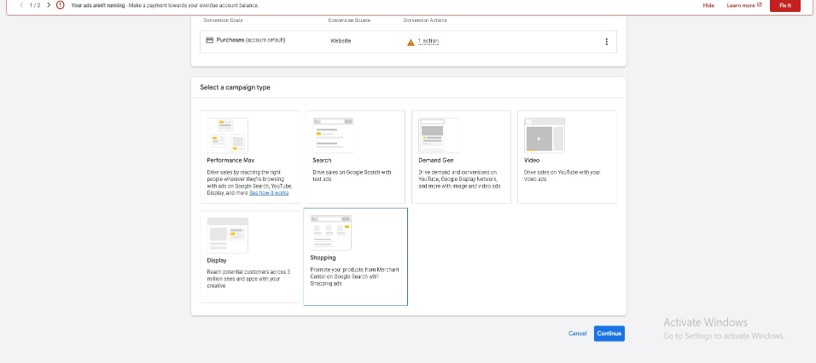Click the Demand Gen illustration
816x363 pixels.
(x=439, y=135)
